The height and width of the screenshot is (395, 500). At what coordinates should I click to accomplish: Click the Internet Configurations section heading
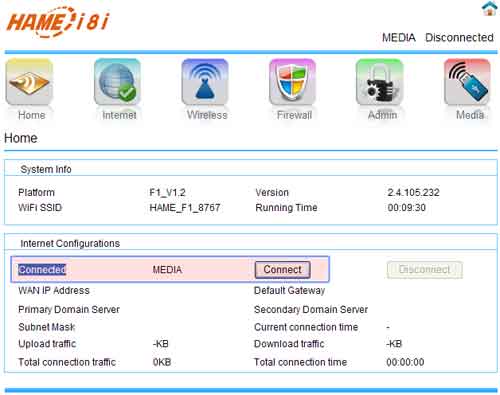(x=70, y=243)
